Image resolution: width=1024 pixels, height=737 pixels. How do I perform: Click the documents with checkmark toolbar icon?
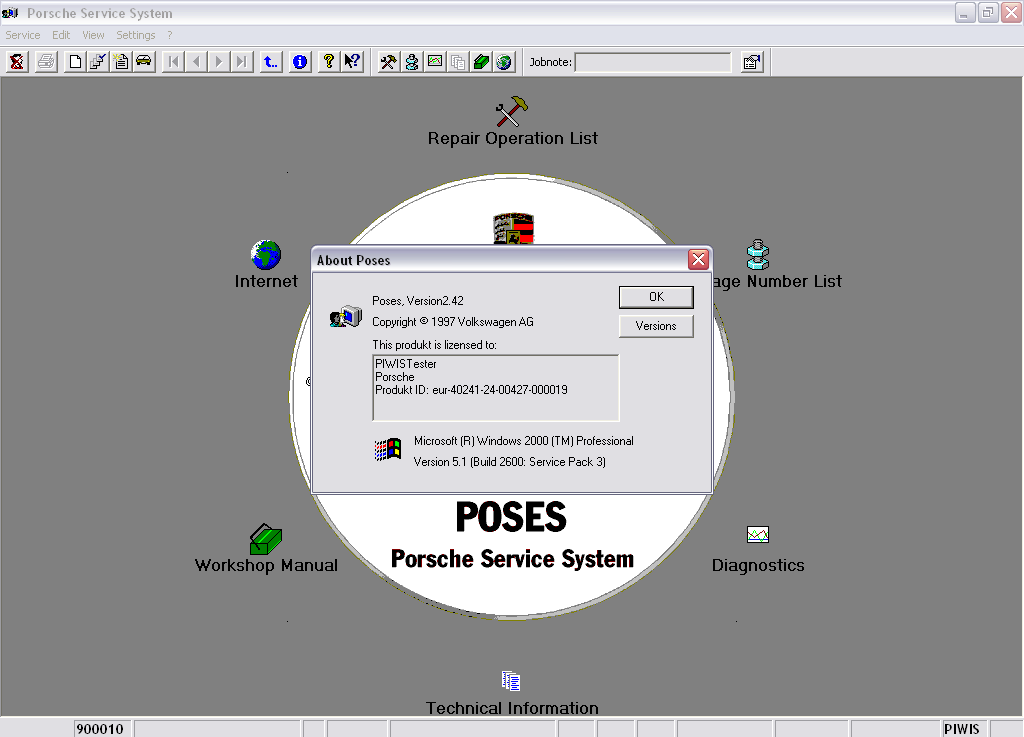(x=98, y=62)
